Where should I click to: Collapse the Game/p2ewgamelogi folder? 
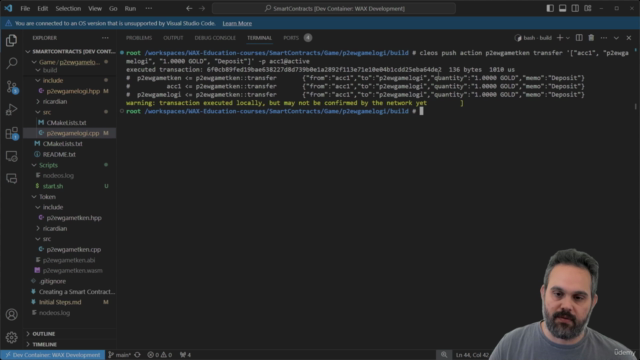click(69, 62)
